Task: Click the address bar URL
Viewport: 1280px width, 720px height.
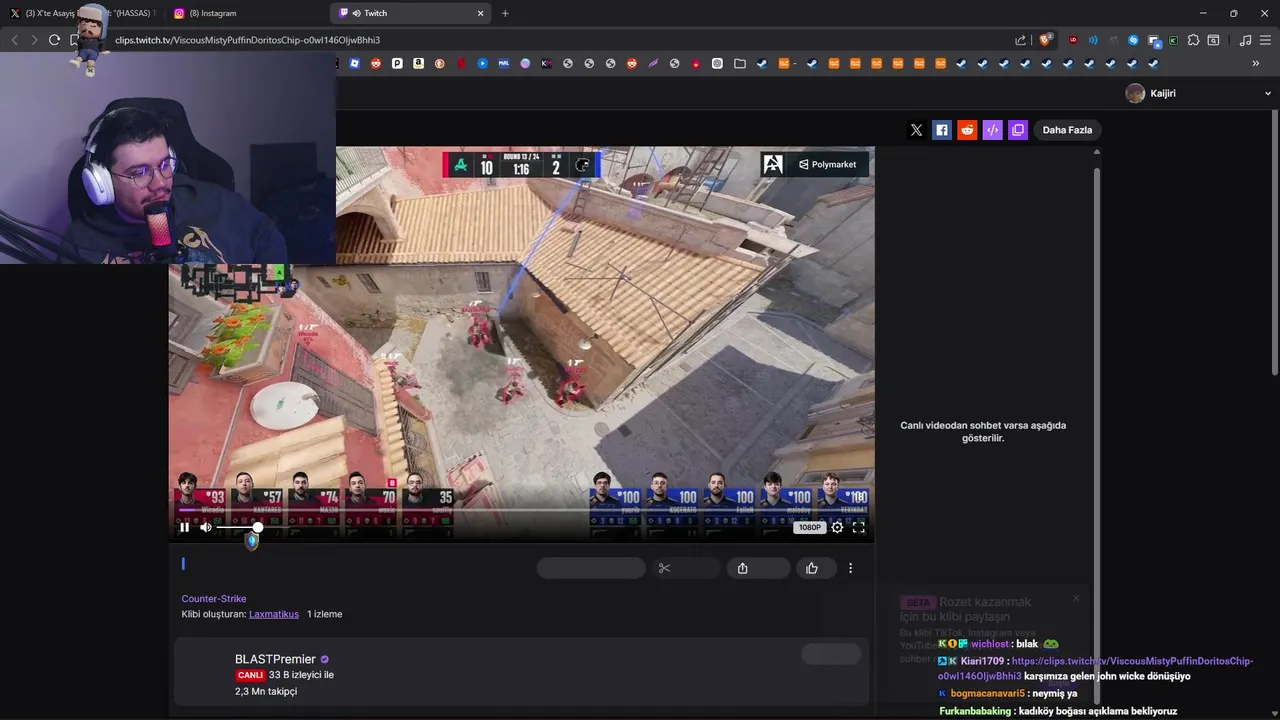Action: [247, 40]
